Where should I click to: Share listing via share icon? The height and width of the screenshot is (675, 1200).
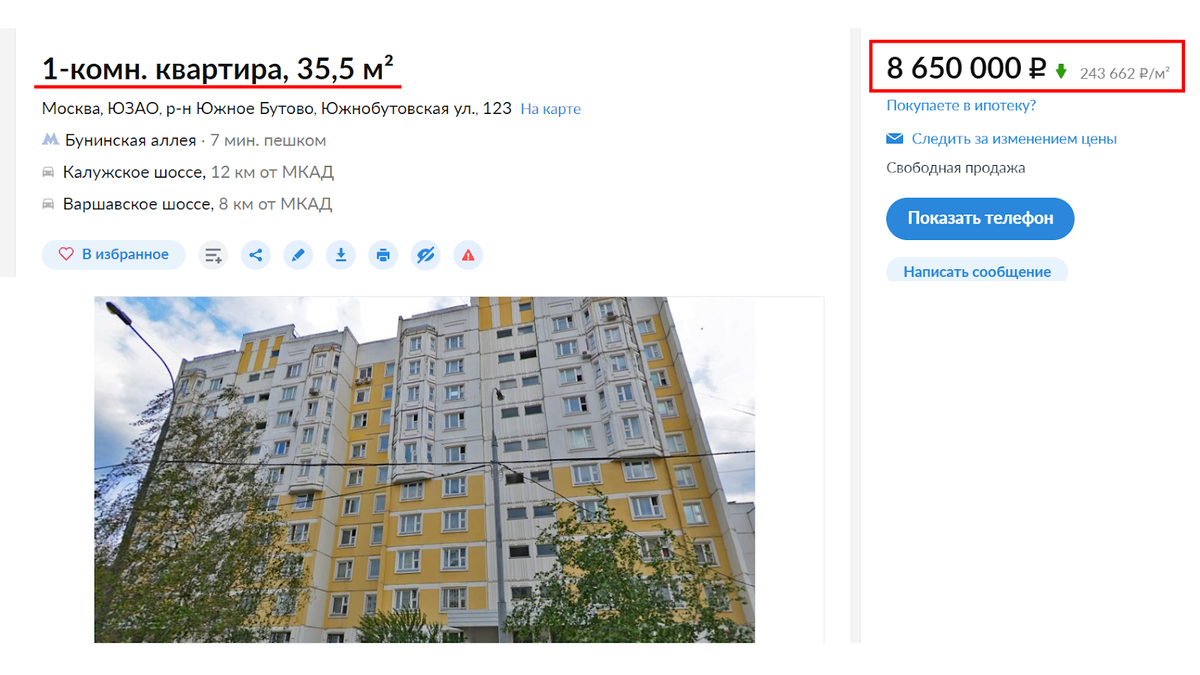click(256, 255)
